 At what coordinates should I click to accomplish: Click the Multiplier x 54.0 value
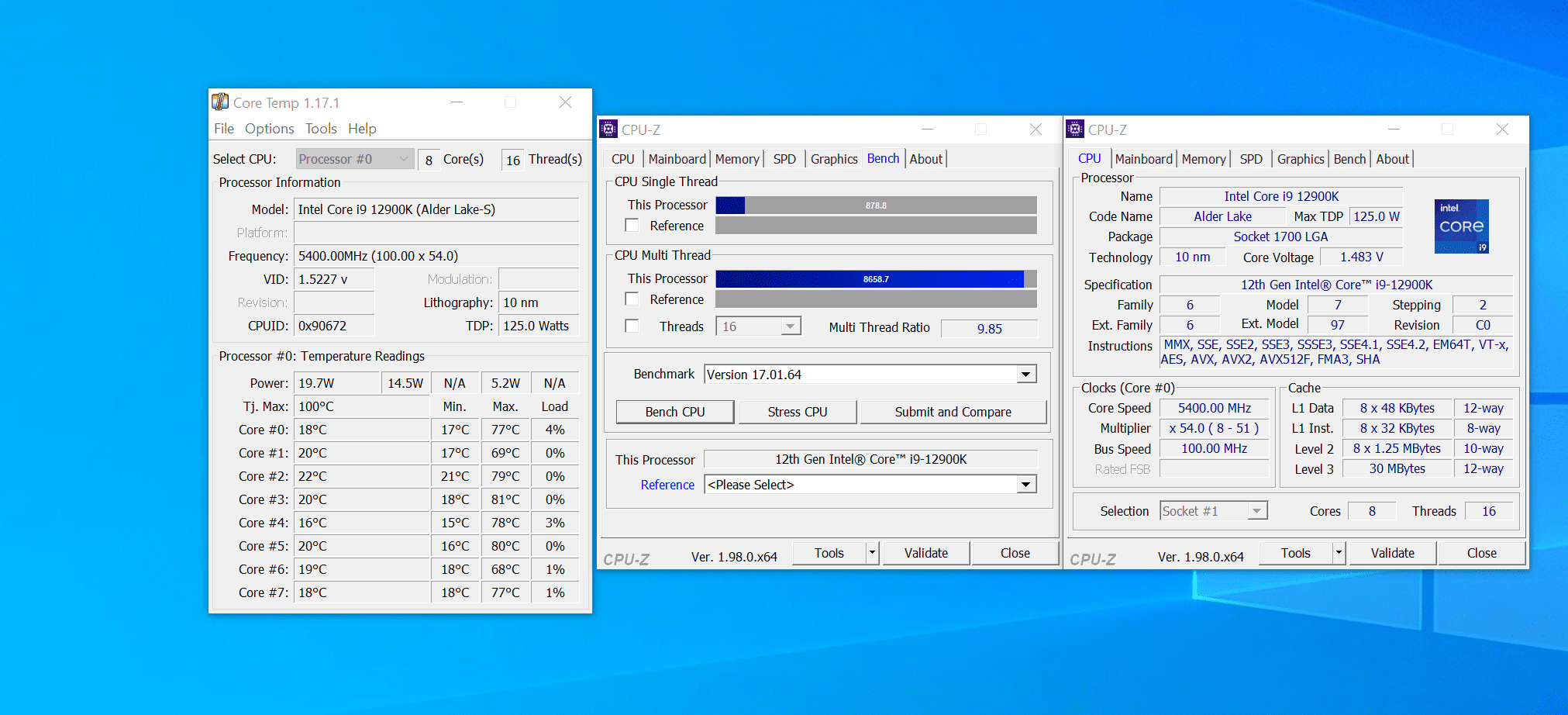tap(1215, 428)
